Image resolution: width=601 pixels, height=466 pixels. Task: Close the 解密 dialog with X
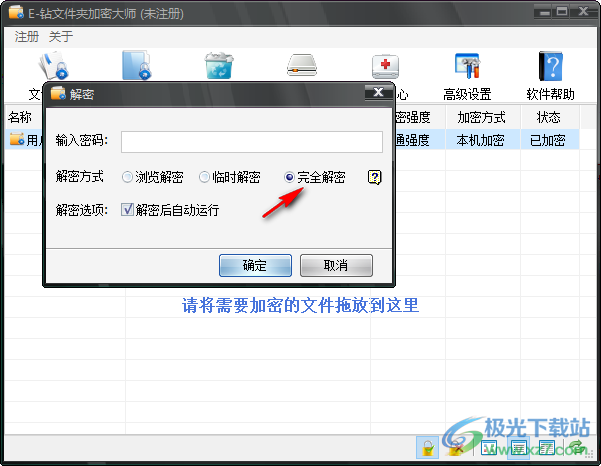tap(379, 92)
